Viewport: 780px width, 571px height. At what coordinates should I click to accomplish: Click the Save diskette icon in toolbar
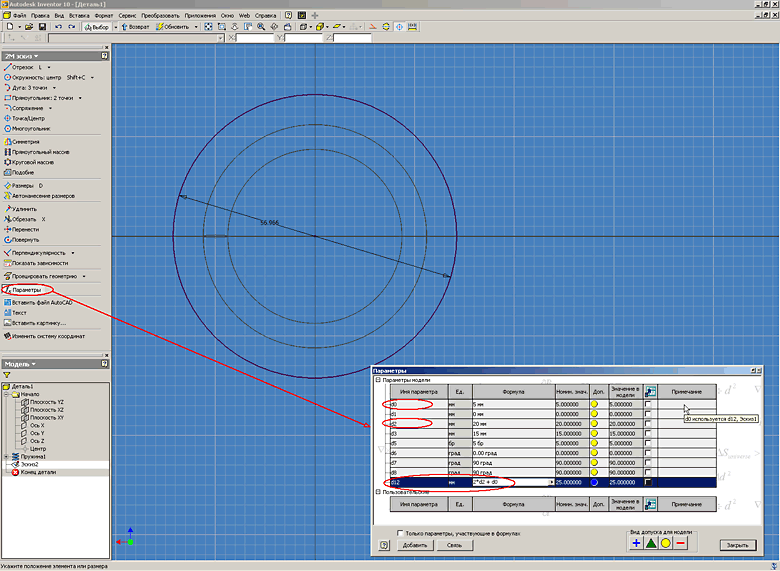point(42,27)
